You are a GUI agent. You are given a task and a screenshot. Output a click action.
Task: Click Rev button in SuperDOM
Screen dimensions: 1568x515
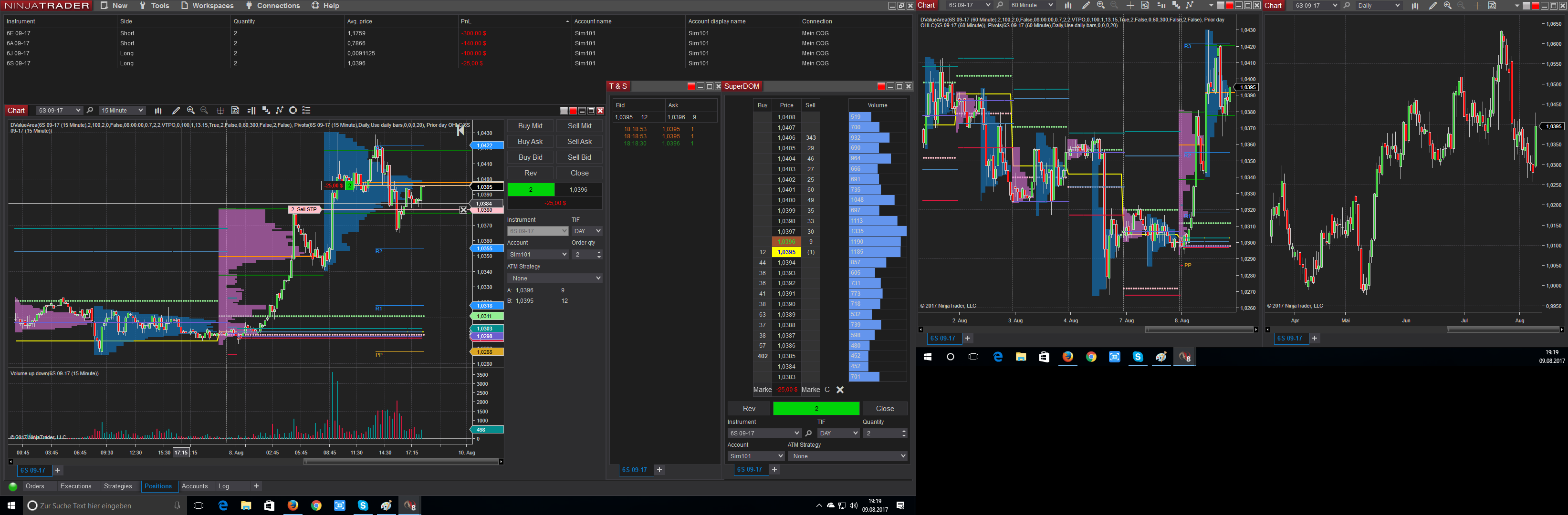point(749,409)
